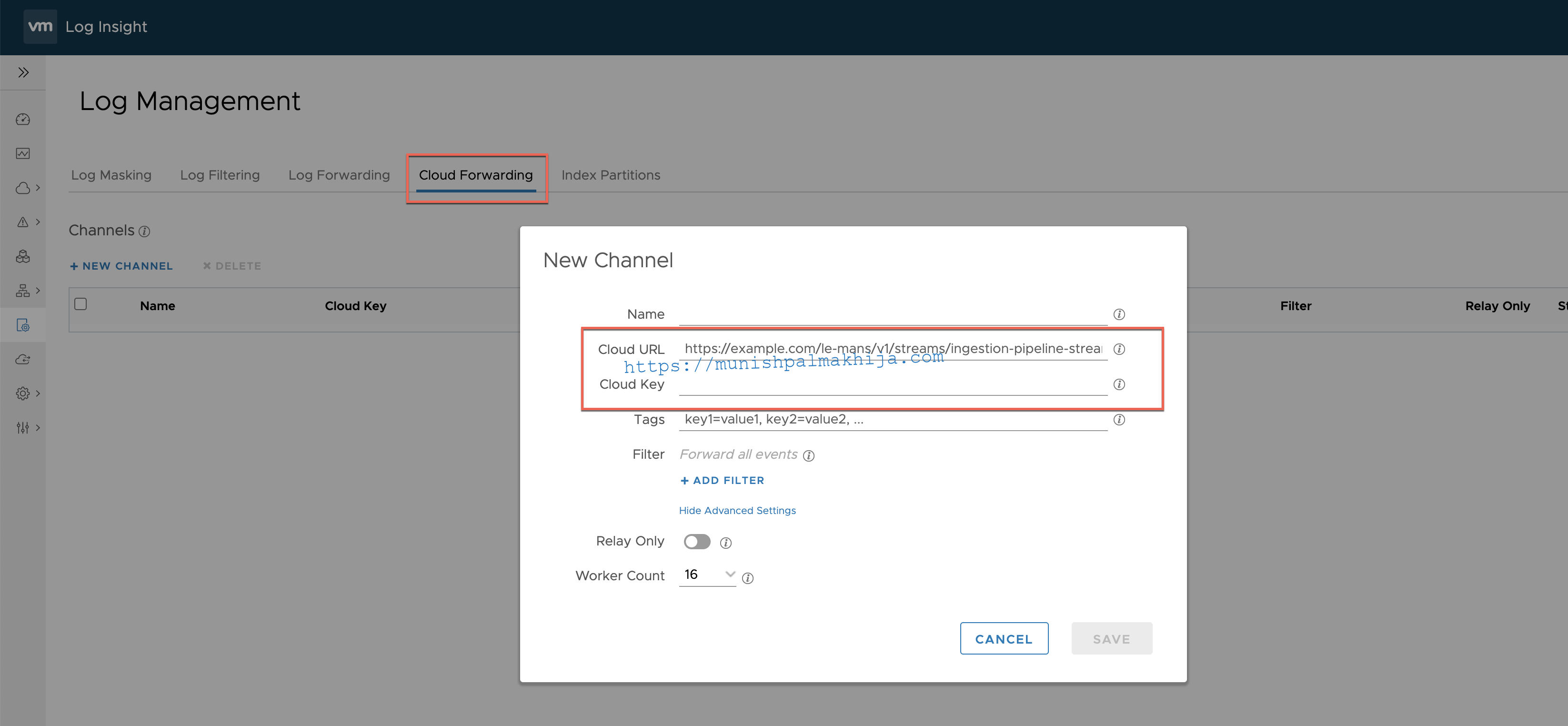Expand the sliders Management section chevron
Image resolution: width=1568 pixels, height=726 pixels.
[x=38, y=427]
